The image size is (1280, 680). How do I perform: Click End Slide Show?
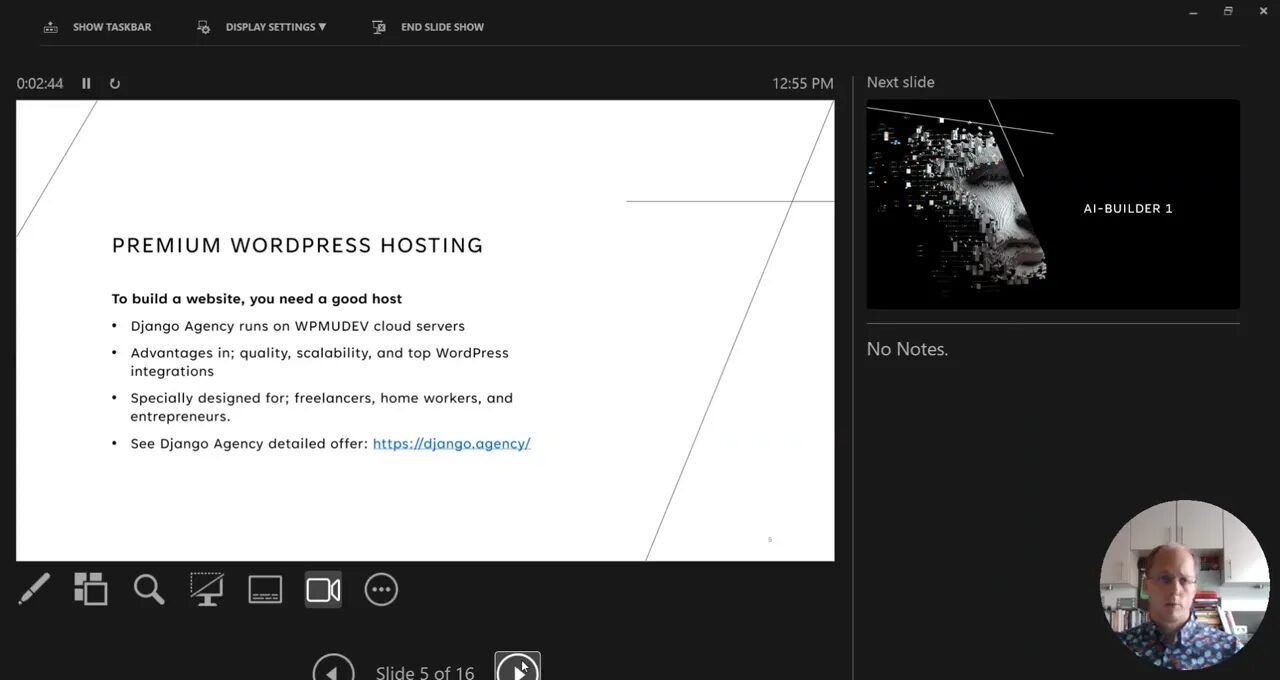pos(428,27)
